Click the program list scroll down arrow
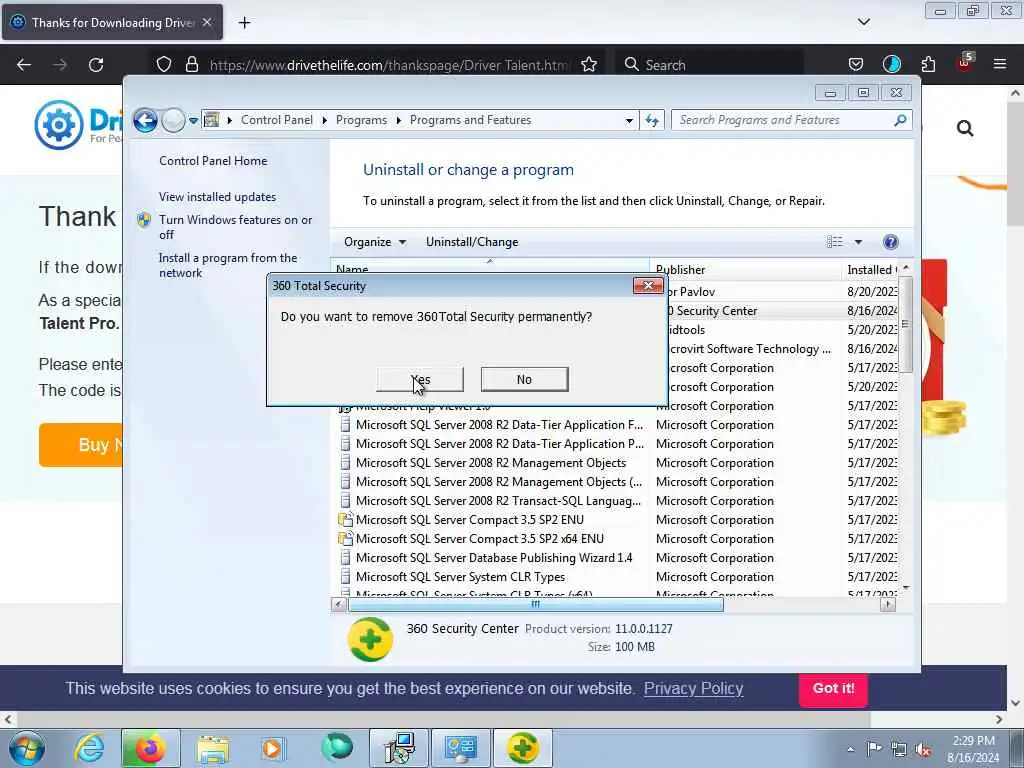Image resolution: width=1024 pixels, height=768 pixels. click(905, 588)
